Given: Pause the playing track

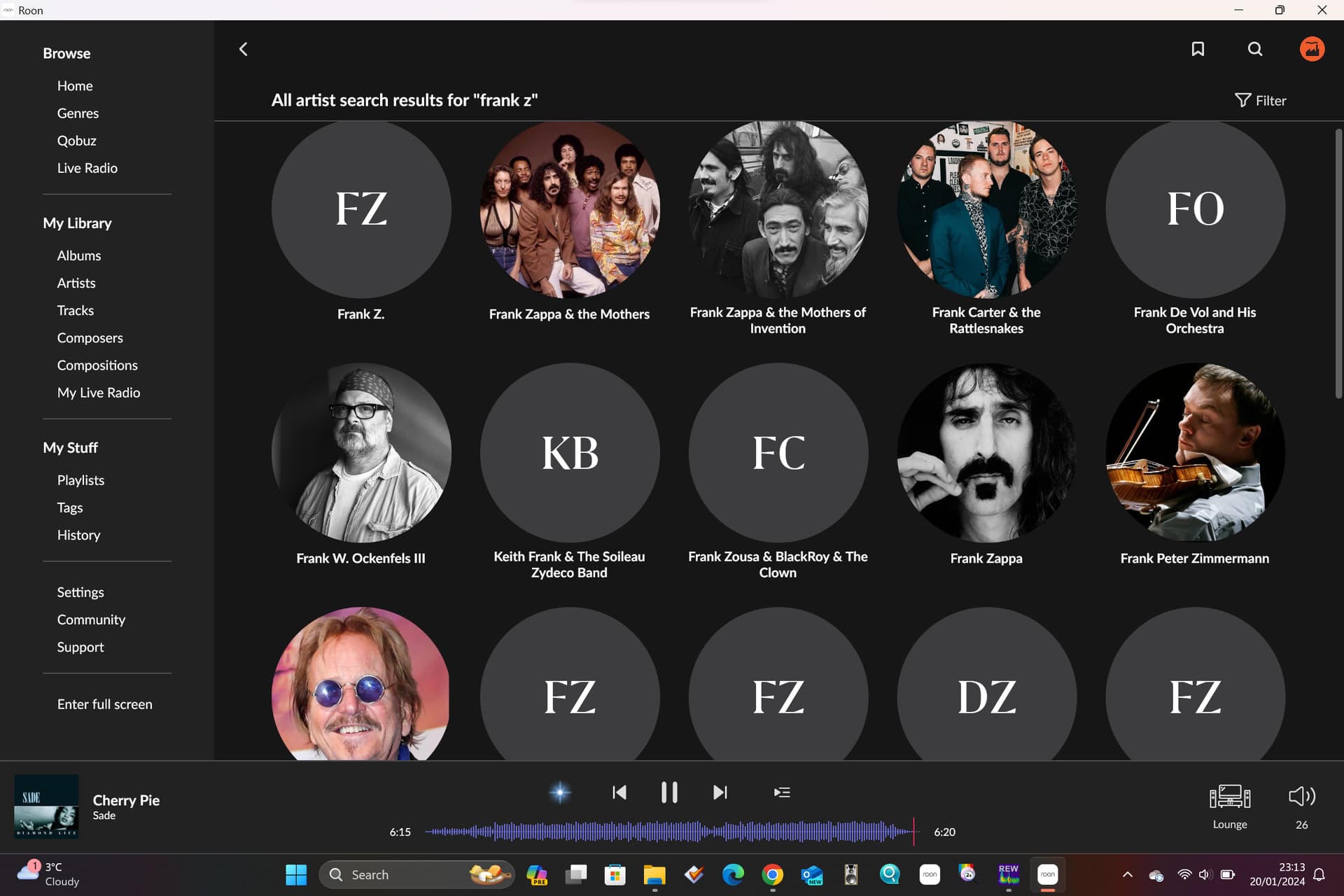Looking at the screenshot, I should point(669,792).
